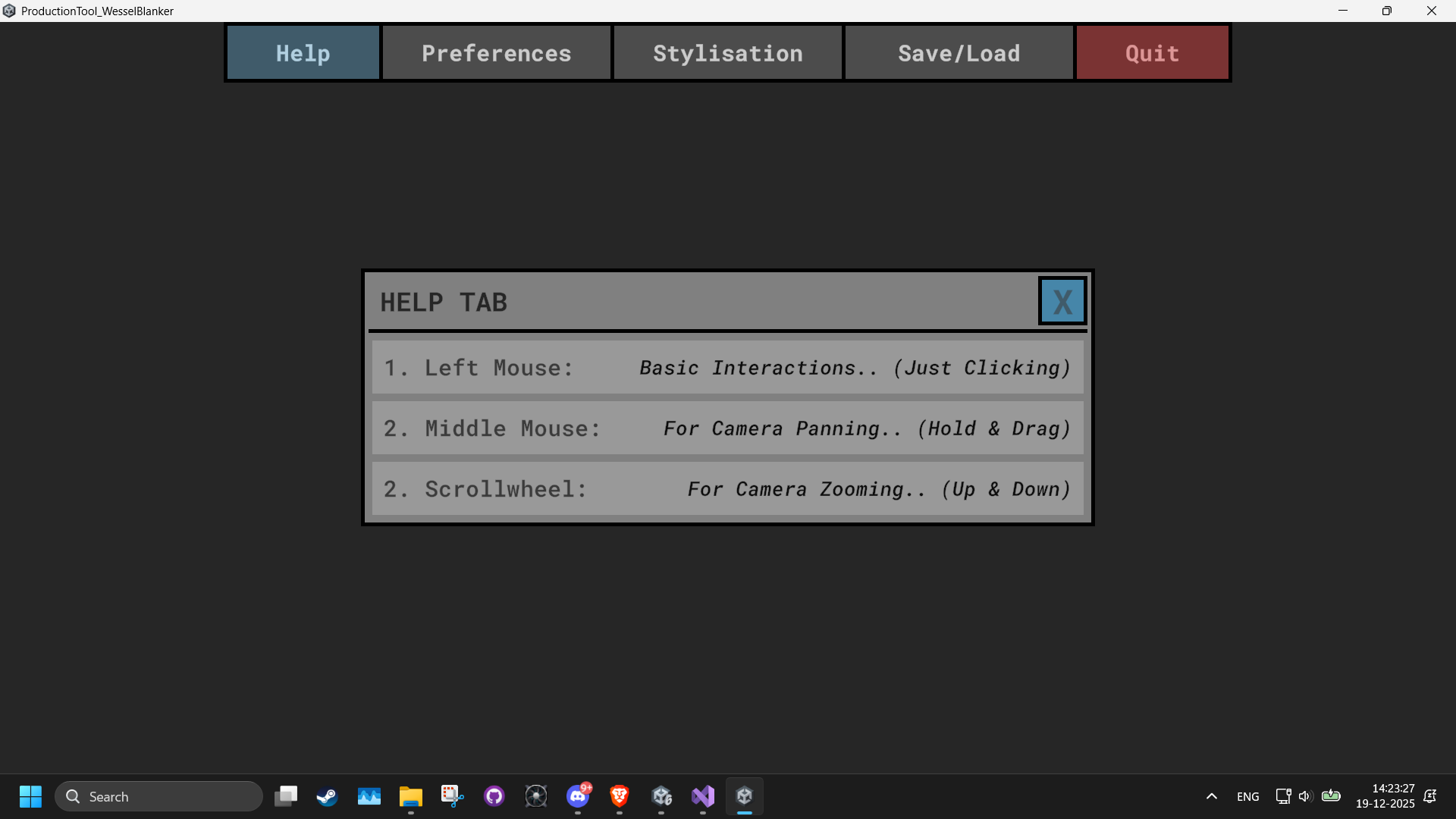Open Unity Hub taskbar icon
The height and width of the screenshot is (819, 1456).
point(661,796)
